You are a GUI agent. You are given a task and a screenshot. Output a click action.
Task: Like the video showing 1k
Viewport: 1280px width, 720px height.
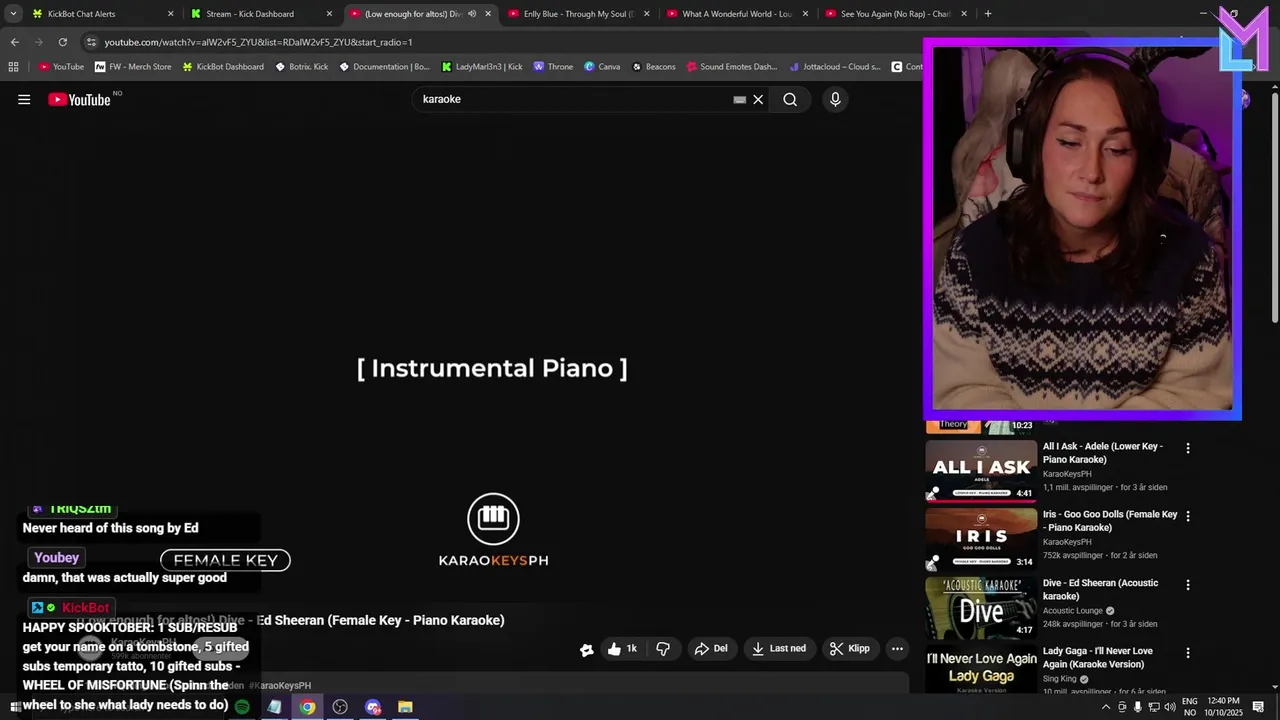(622, 648)
